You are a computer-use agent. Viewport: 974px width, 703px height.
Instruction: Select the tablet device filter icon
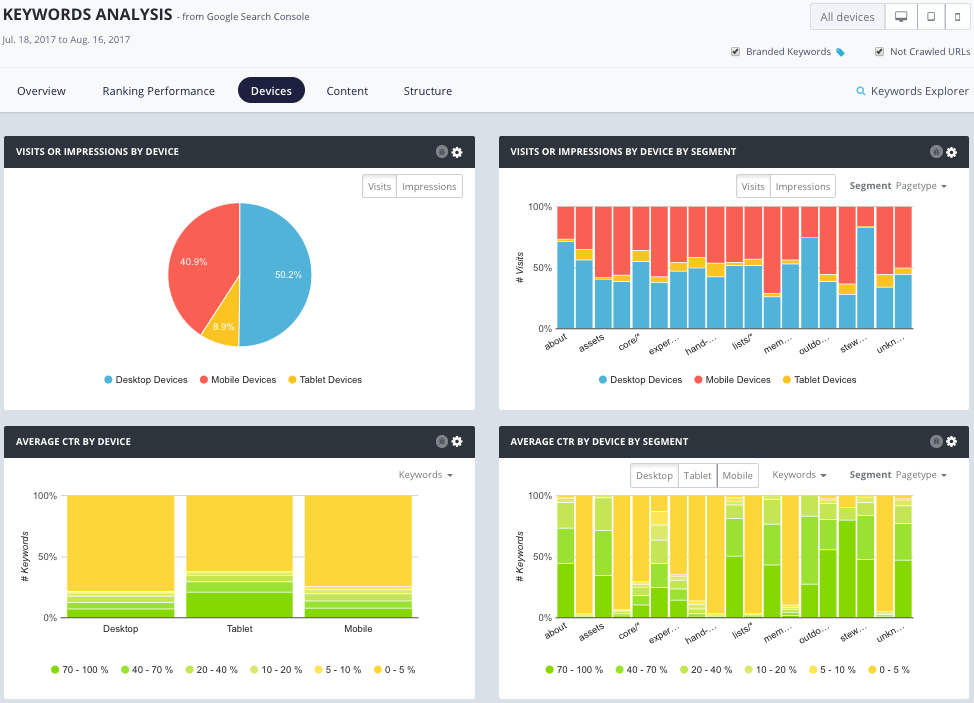click(930, 17)
